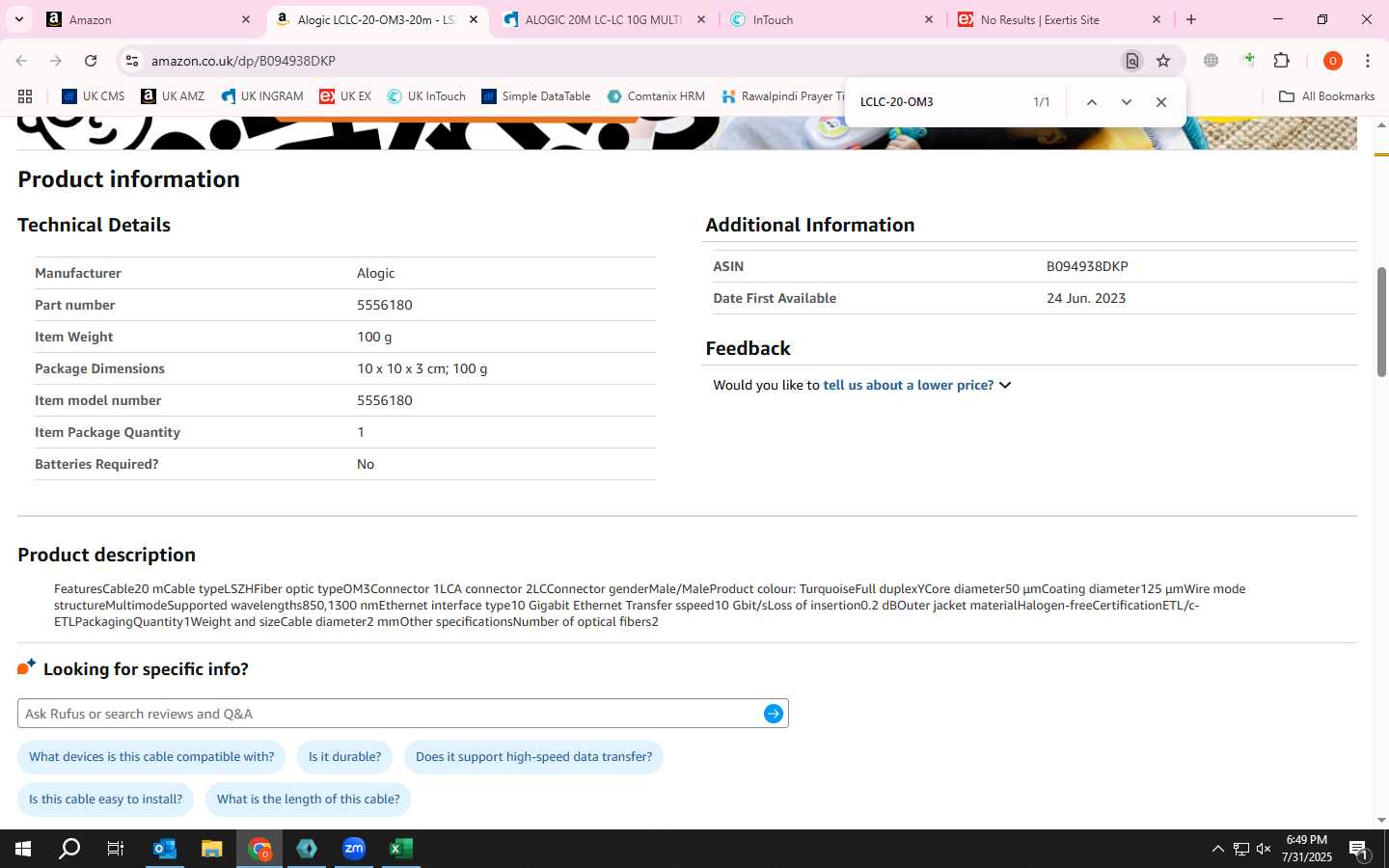
Task: Open Windows taskbar search
Action: (x=69, y=849)
